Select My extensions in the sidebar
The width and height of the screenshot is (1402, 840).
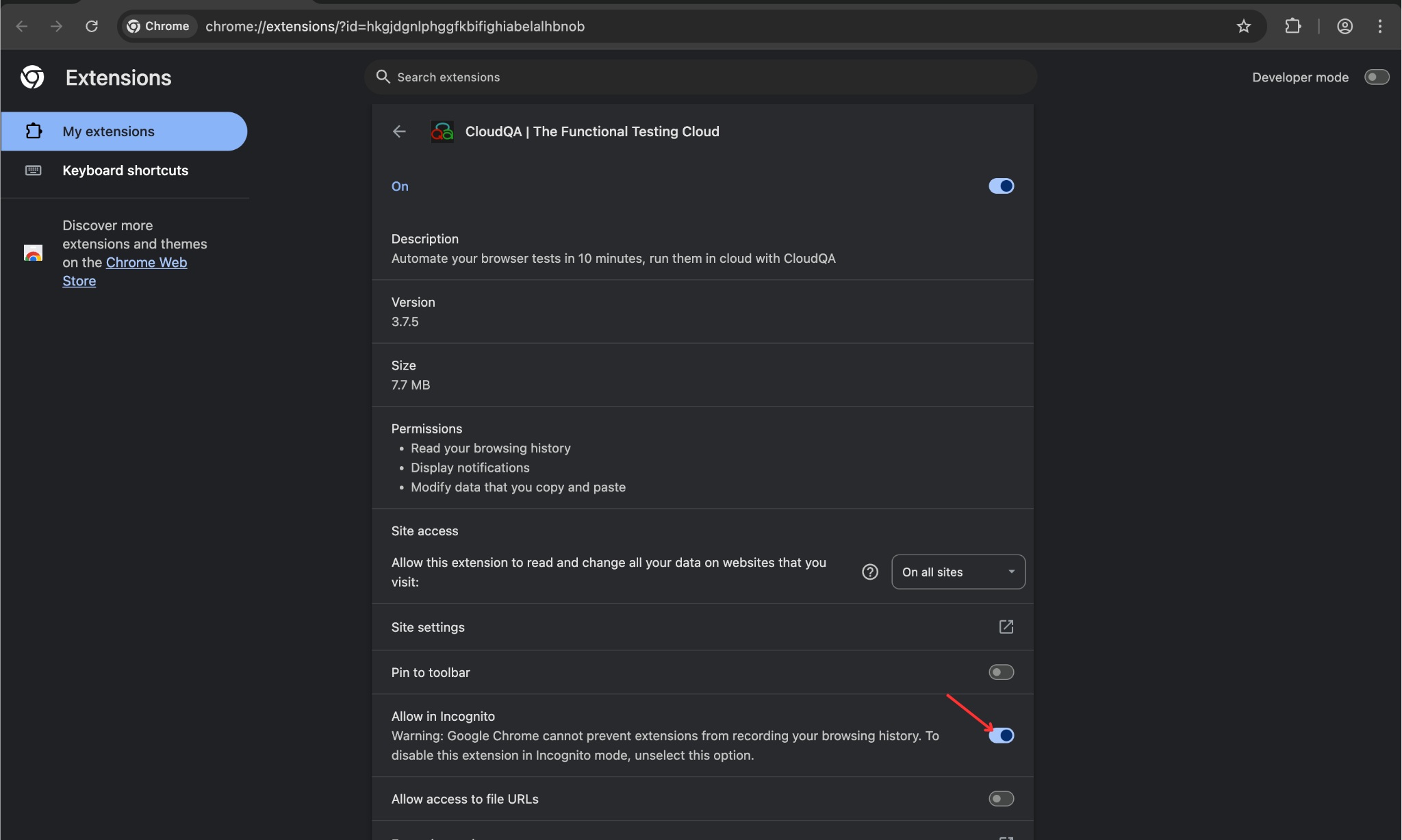[x=108, y=131]
